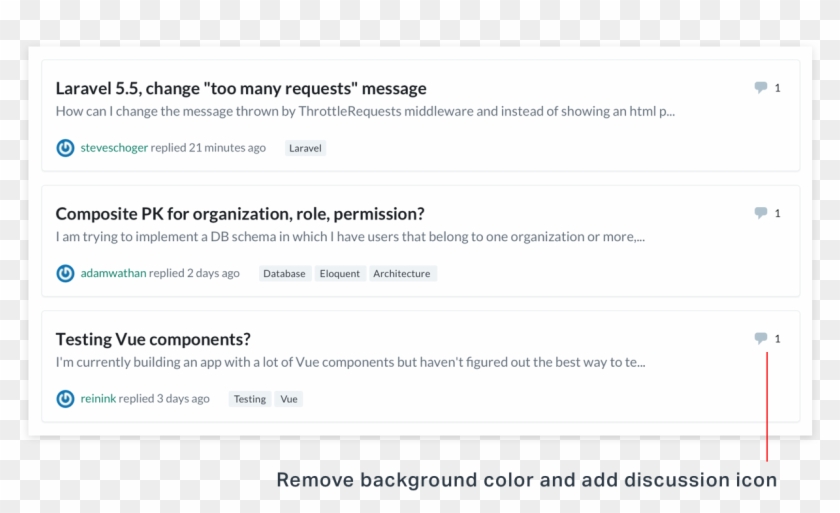Open the 'Composite PK for organization' thread title
The image size is (840, 513).
[240, 213]
